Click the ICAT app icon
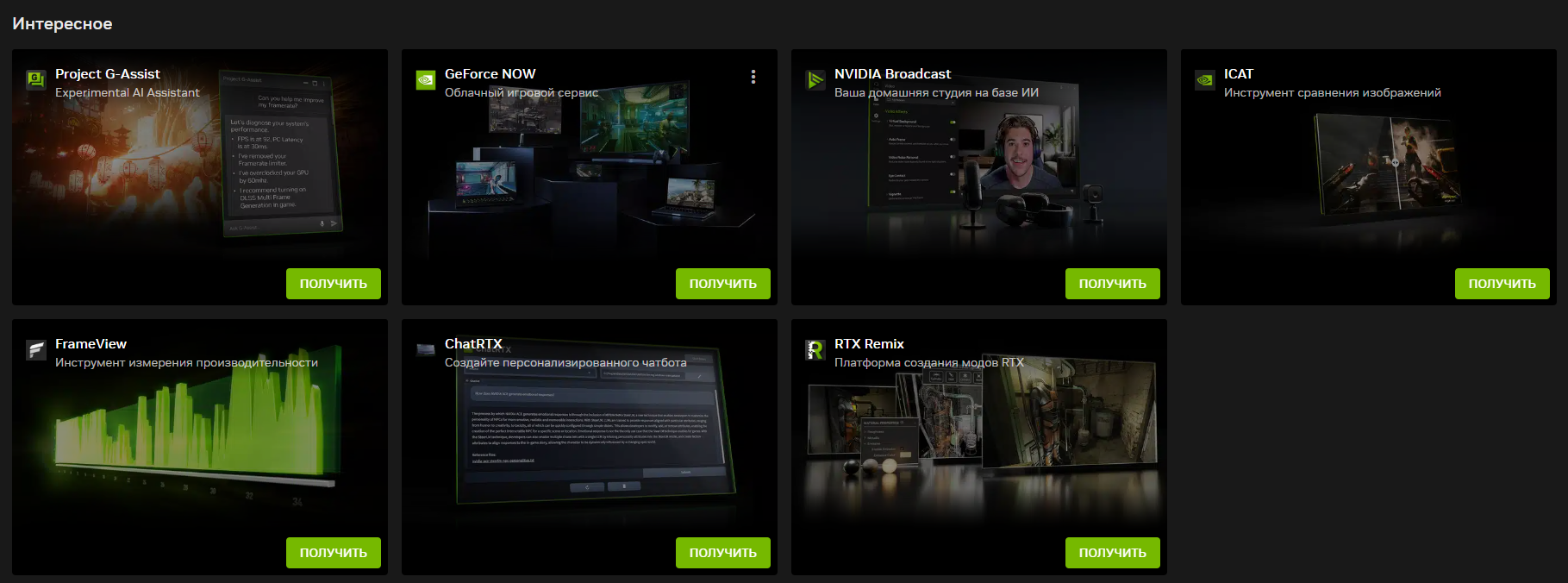1568x583 pixels. click(x=1205, y=80)
